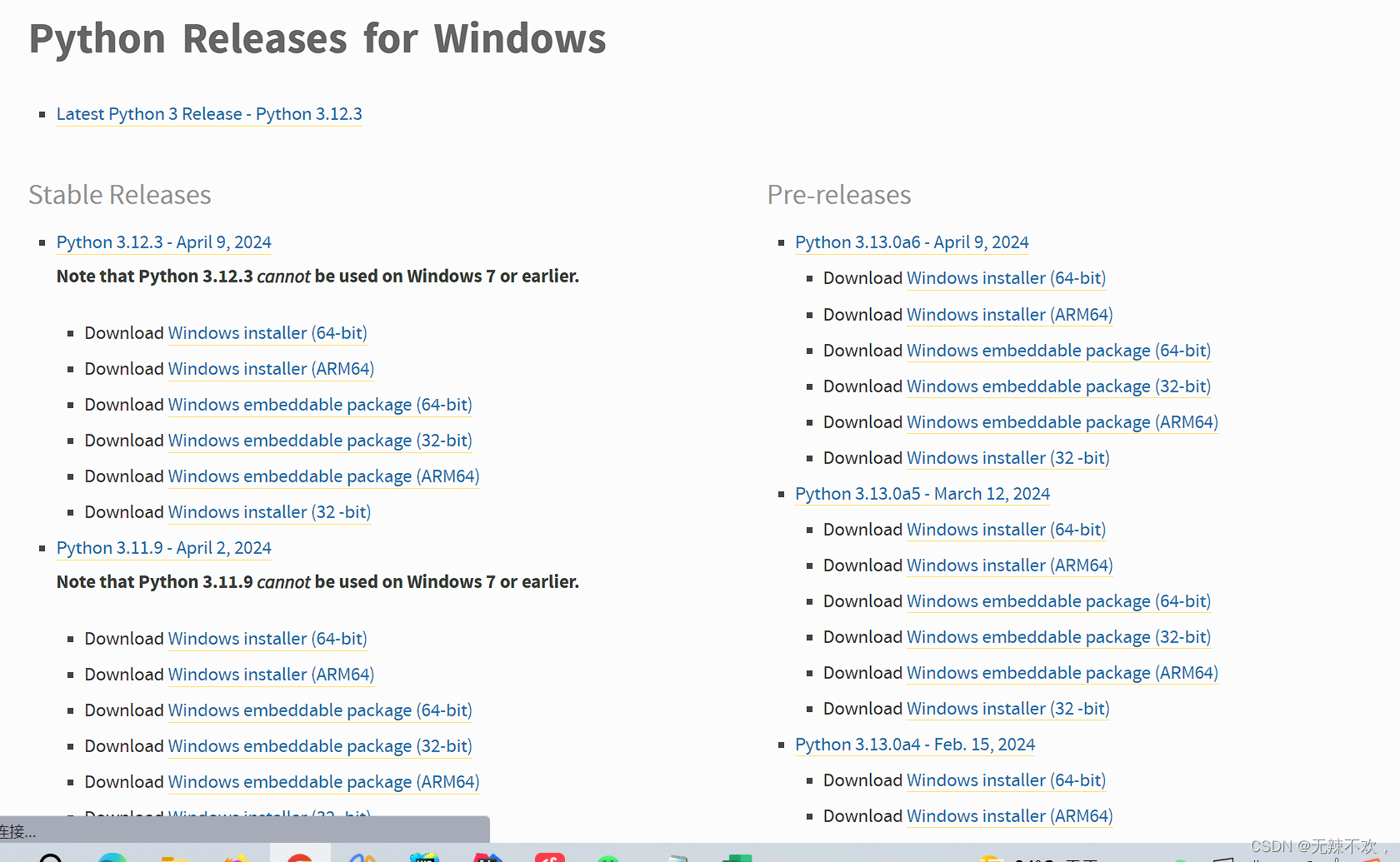Download Python 3.12.3 embeddable package (ARM64)
This screenshot has width=1400, height=862.
[323, 476]
